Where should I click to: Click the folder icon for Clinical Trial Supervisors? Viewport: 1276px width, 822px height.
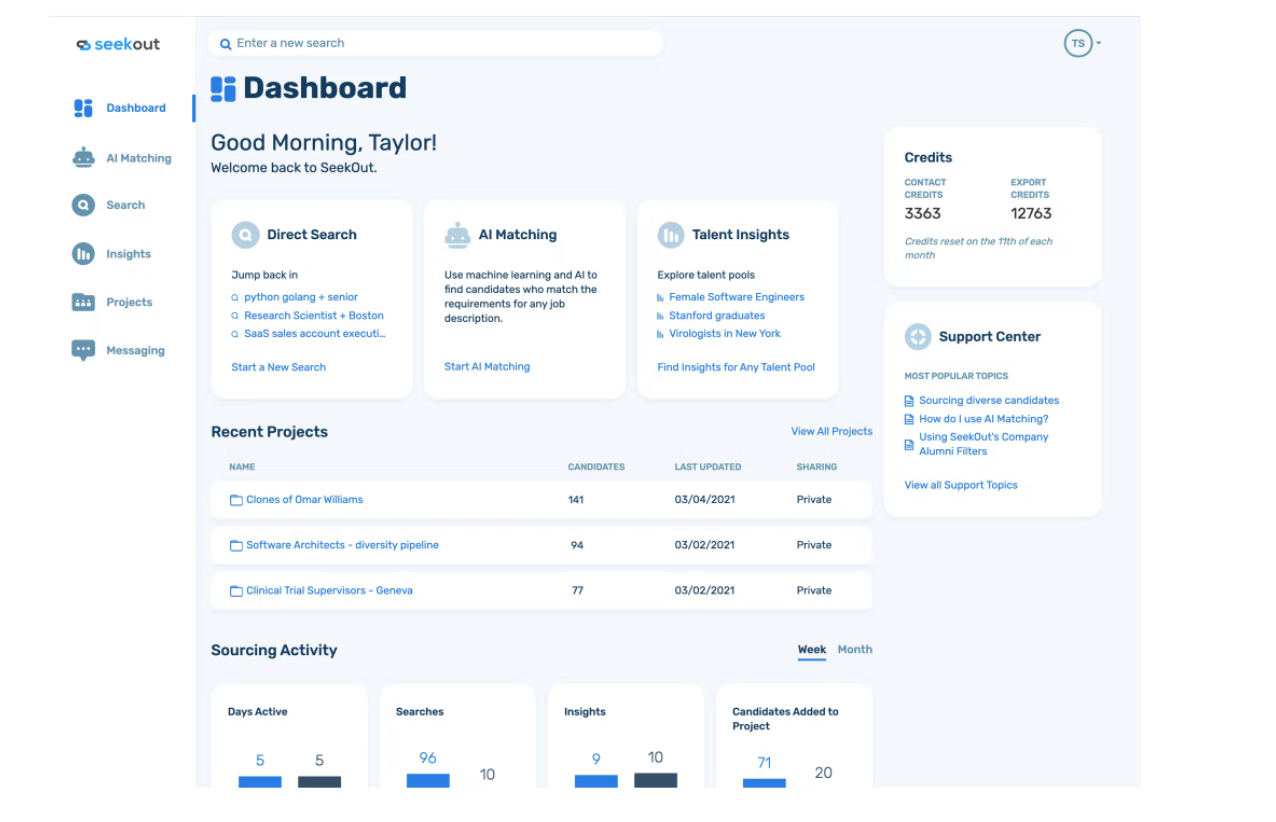[x=236, y=591]
